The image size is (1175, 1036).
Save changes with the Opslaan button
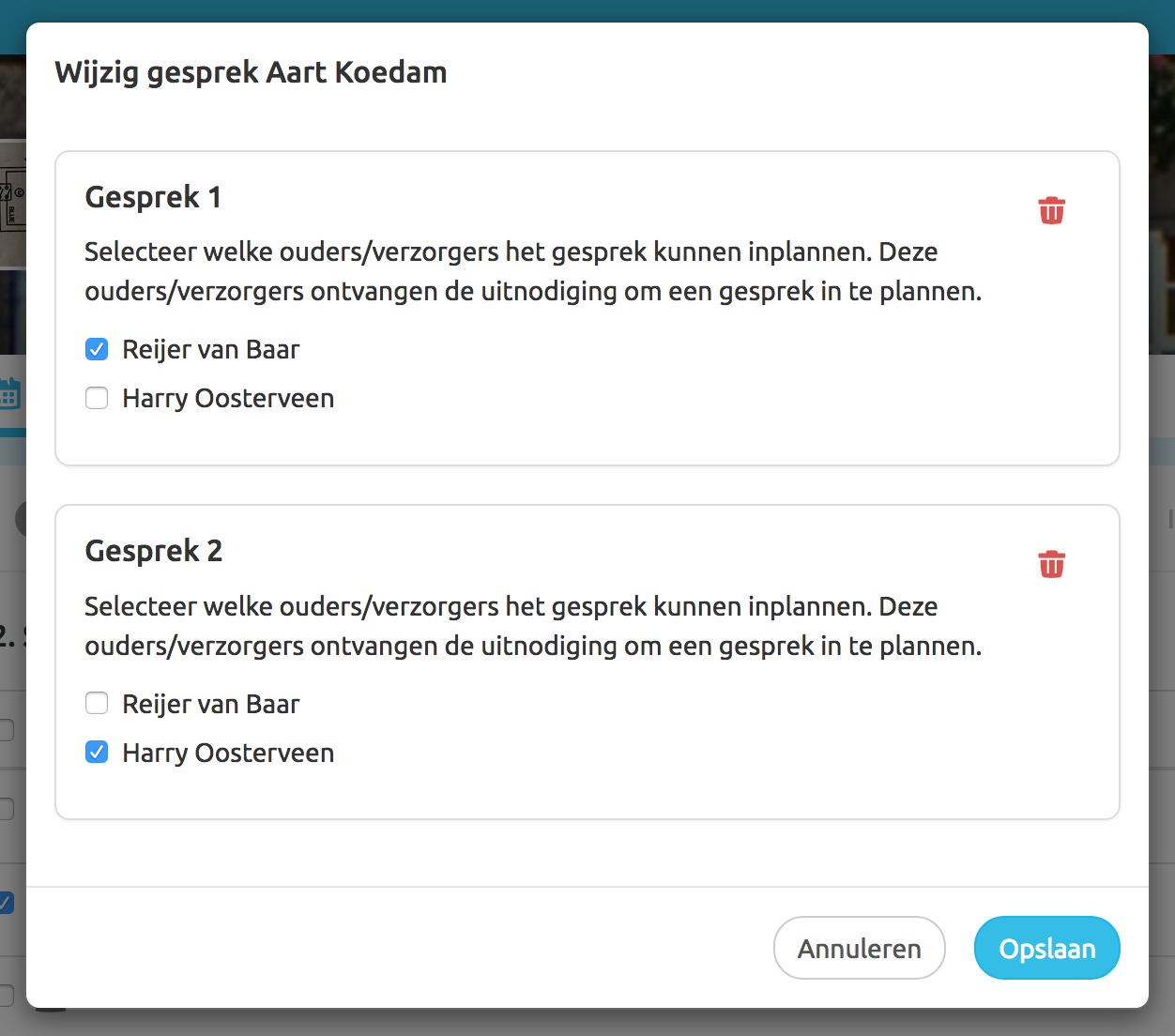[x=1046, y=948]
